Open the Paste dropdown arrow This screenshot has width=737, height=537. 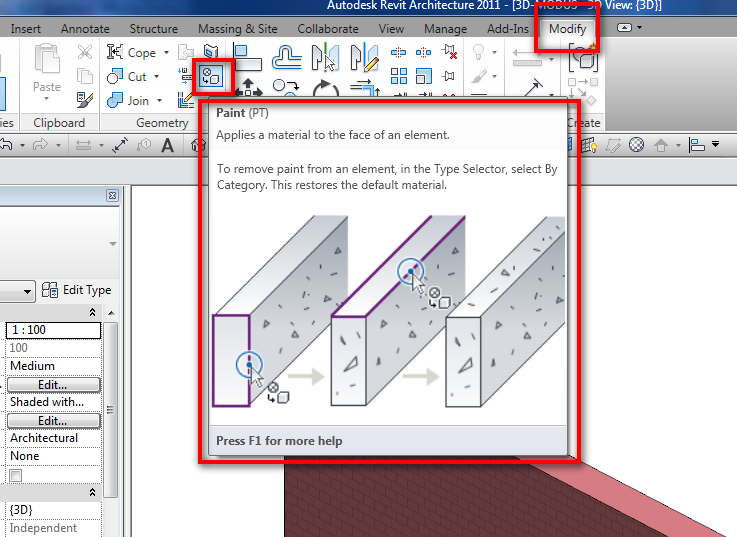coord(47,99)
